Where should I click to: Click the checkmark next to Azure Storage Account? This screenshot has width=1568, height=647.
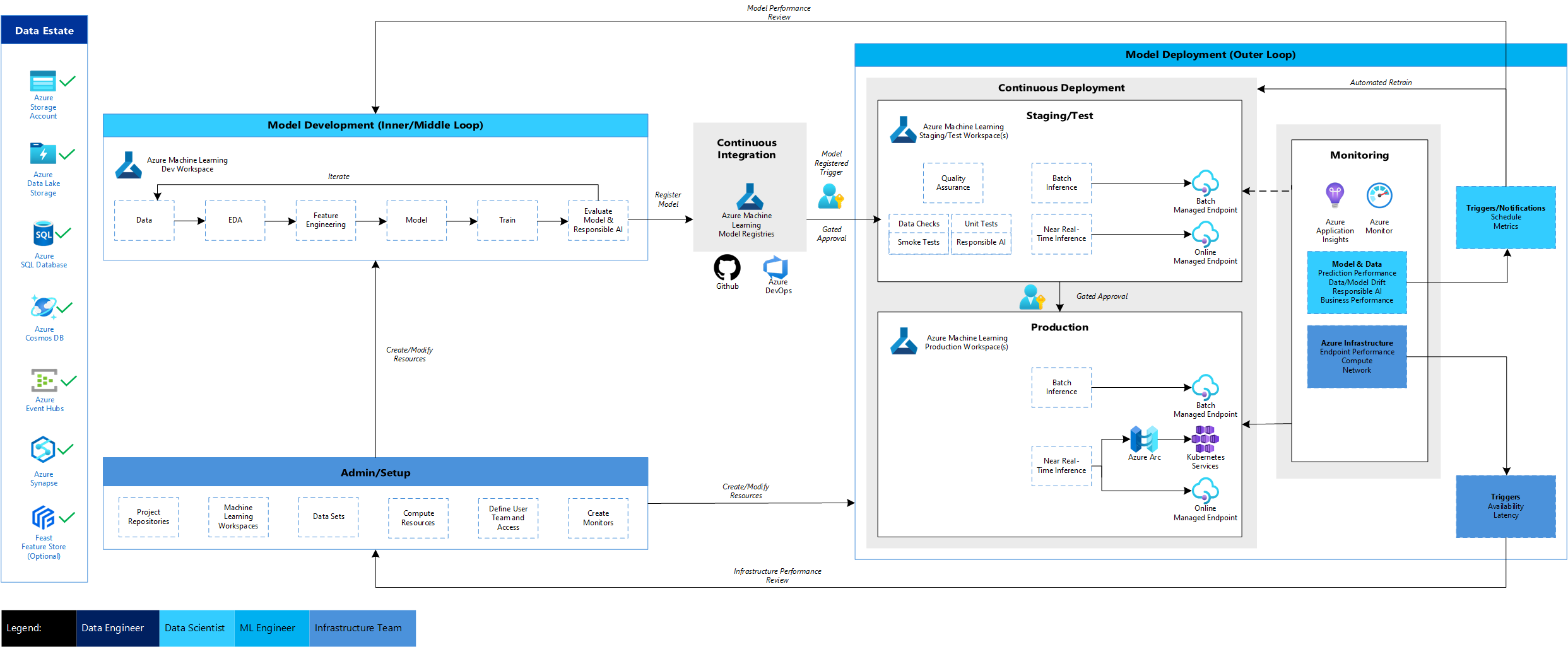pos(68,81)
